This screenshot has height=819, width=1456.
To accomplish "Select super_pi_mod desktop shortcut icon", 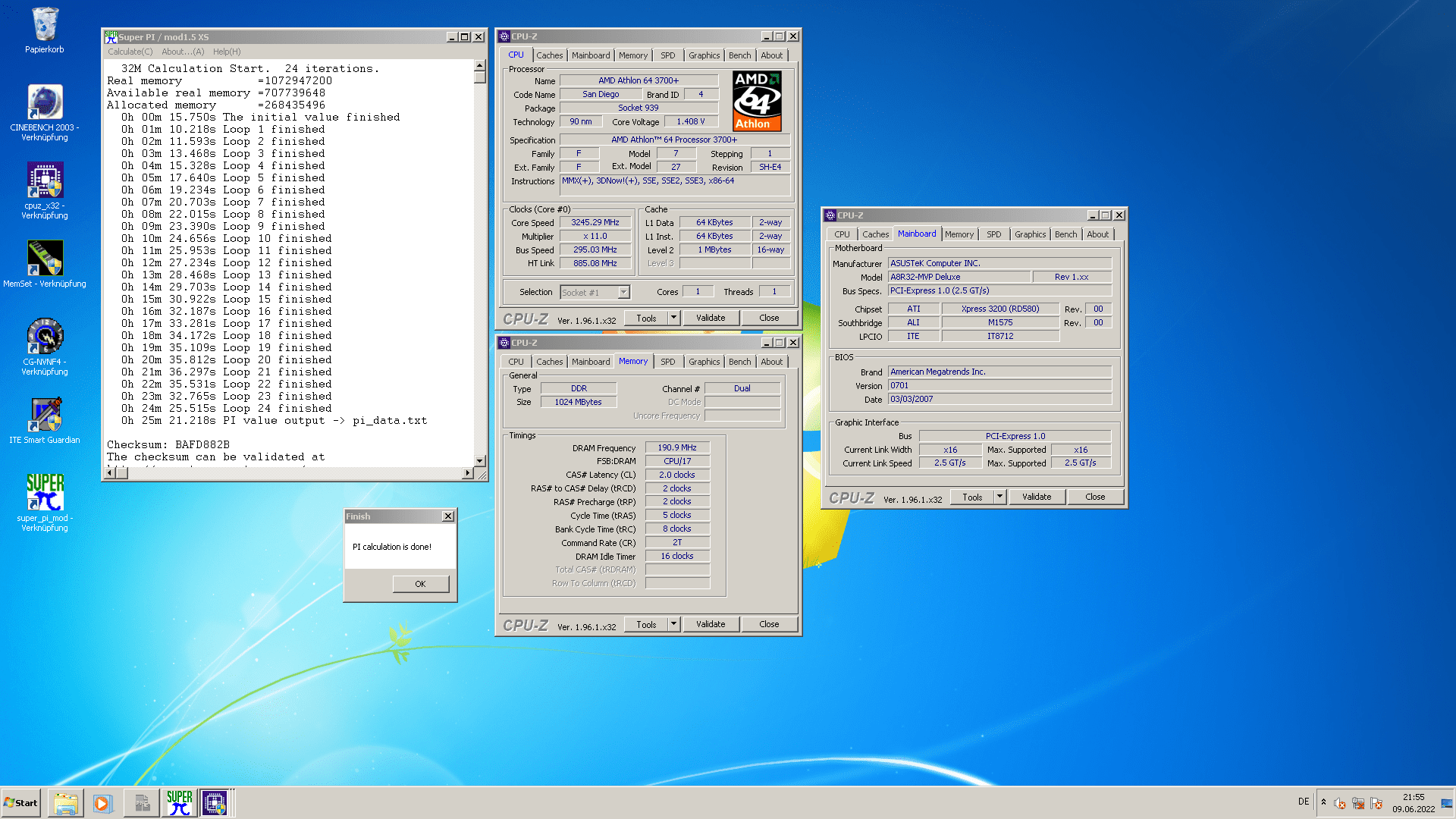I will pos(45,502).
